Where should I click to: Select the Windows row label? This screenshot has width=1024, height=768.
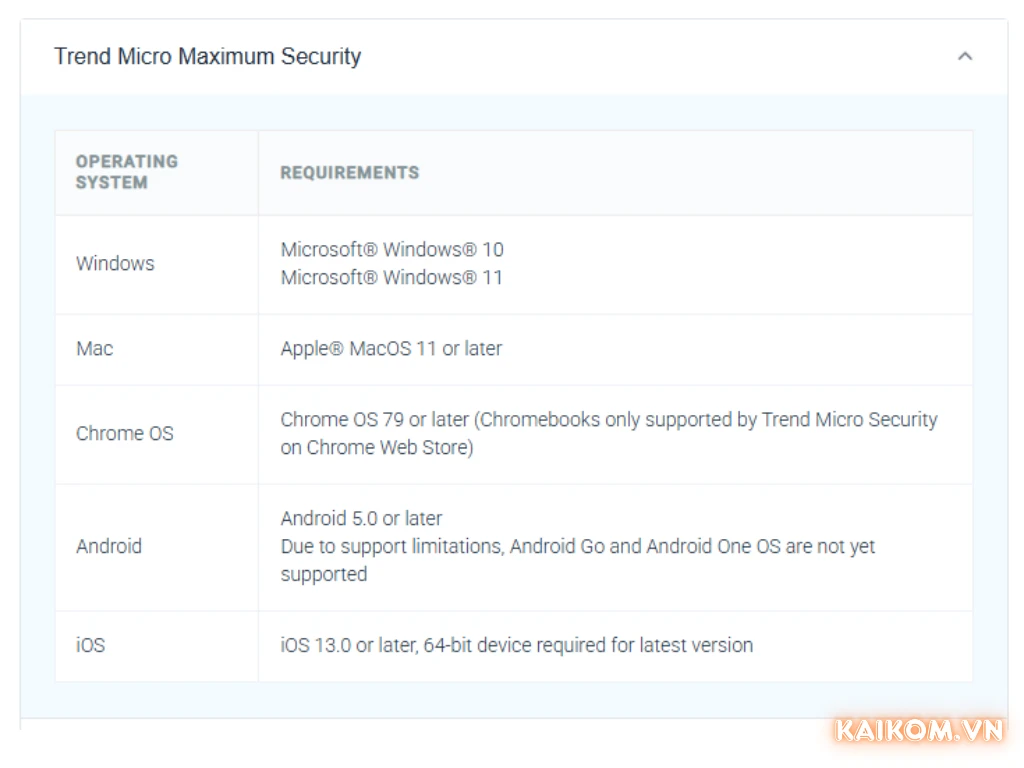(115, 264)
